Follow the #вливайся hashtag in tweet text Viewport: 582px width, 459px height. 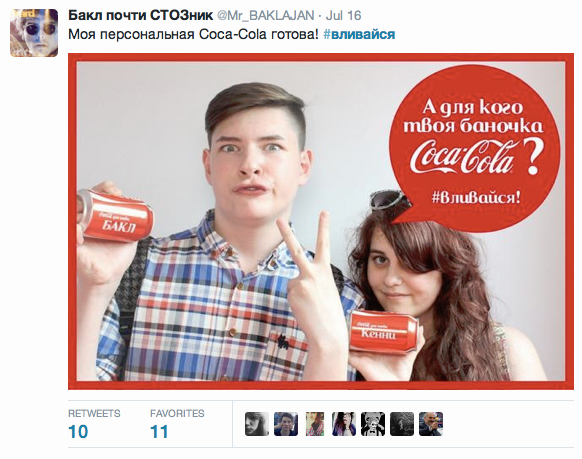pyautogui.click(x=359, y=35)
